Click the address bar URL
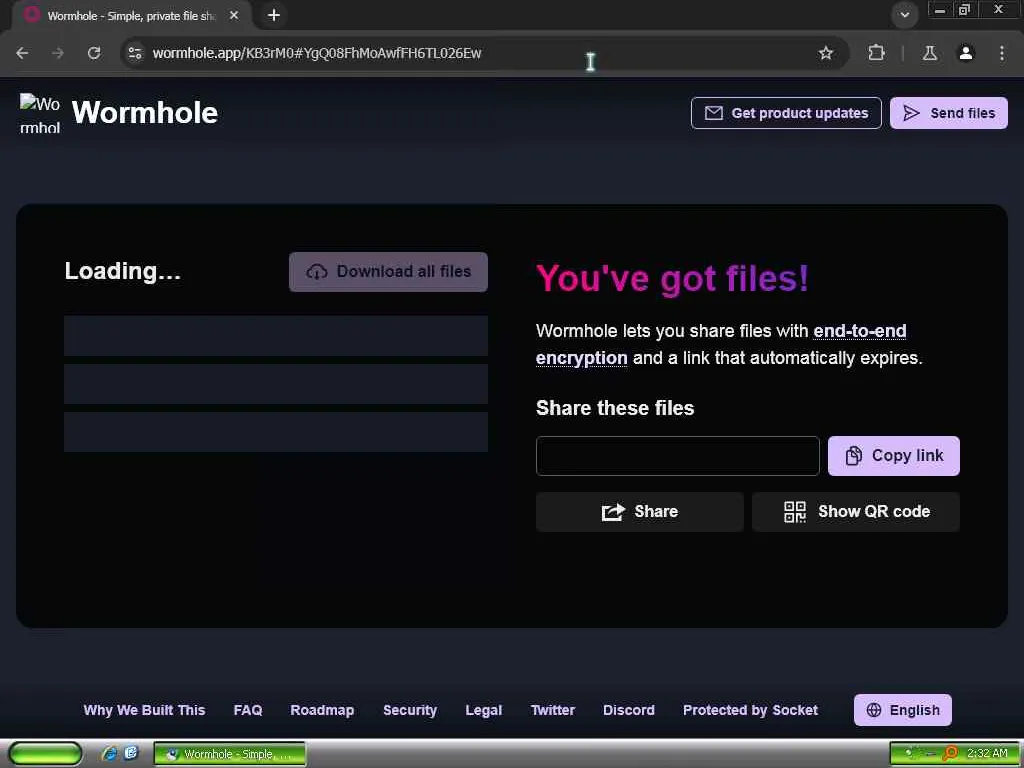Image resolution: width=1024 pixels, height=768 pixels. click(317, 53)
